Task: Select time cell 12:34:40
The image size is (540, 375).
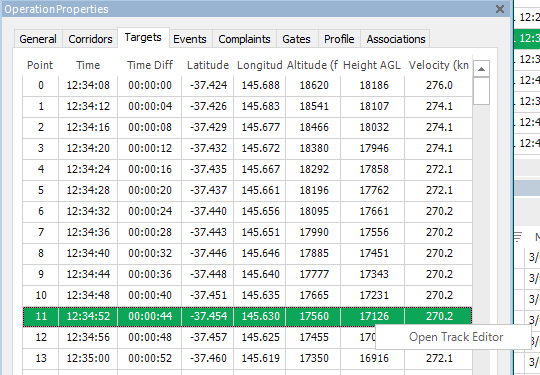Action: 88,253
